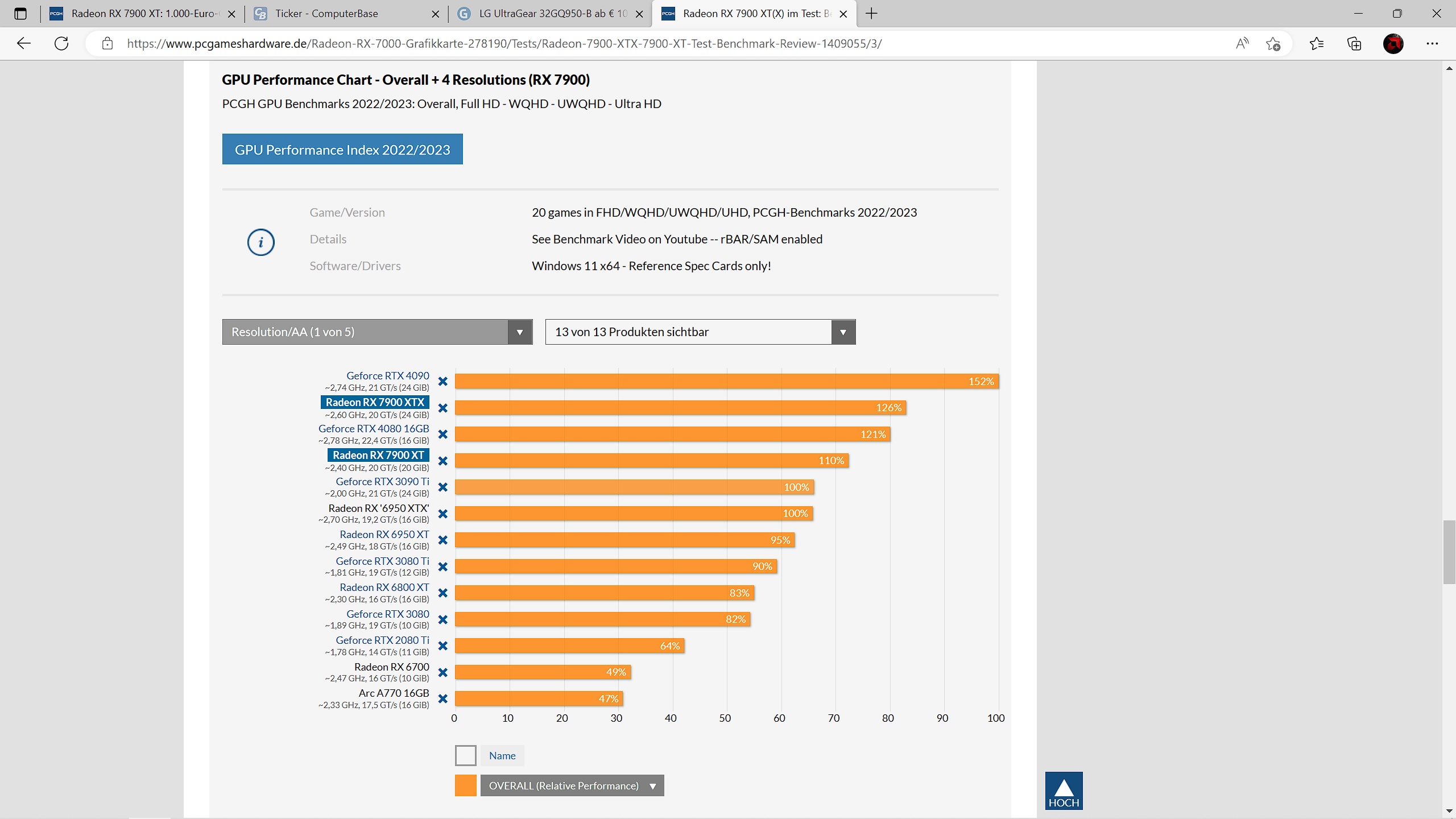Expand 13 von 13 Produkten sichtbar dropdown
Screen dimensions: 1456x819
(700, 332)
